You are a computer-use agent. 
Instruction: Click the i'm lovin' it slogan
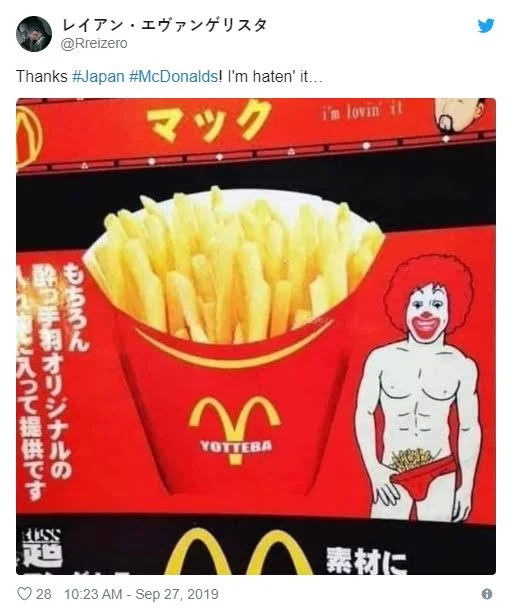click(x=363, y=110)
